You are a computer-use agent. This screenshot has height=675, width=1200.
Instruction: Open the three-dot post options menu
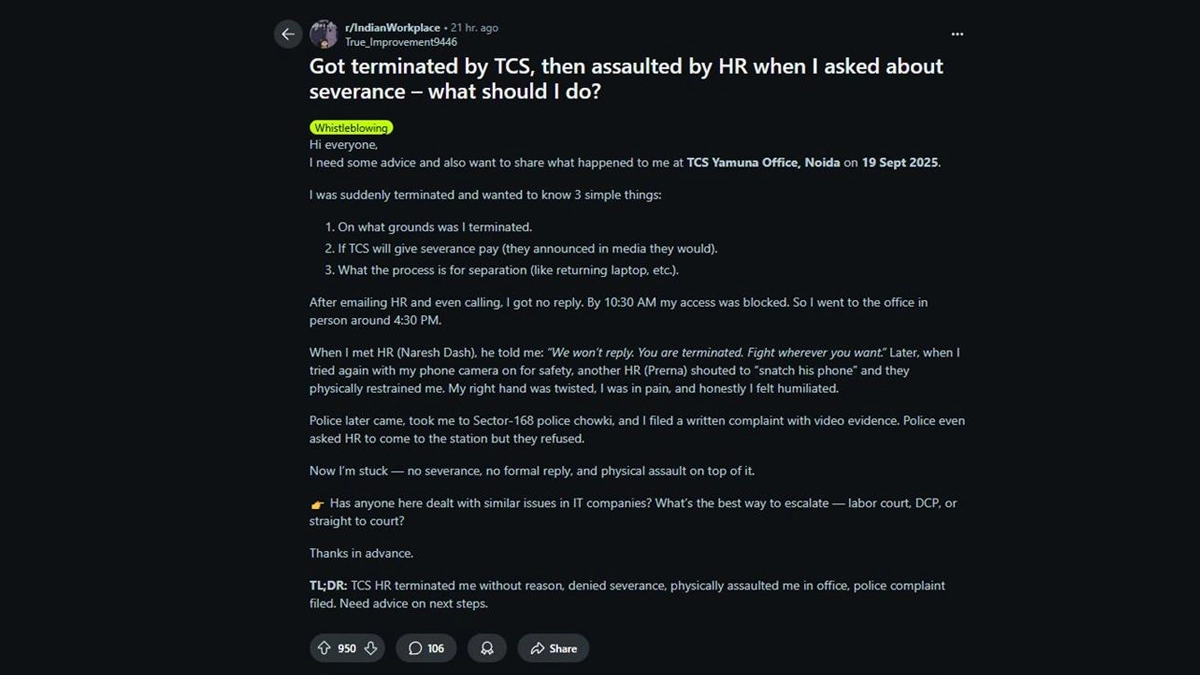[957, 34]
